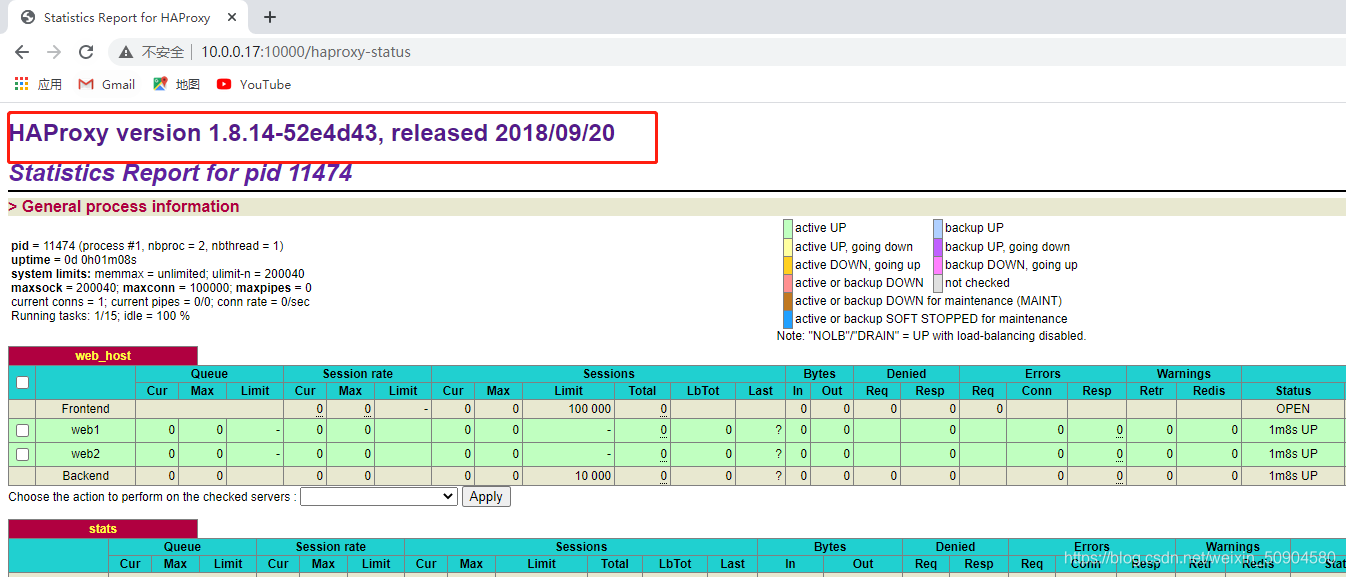Click web2 status 1m8s UP cell
This screenshot has width=1346, height=577.
1293,454
